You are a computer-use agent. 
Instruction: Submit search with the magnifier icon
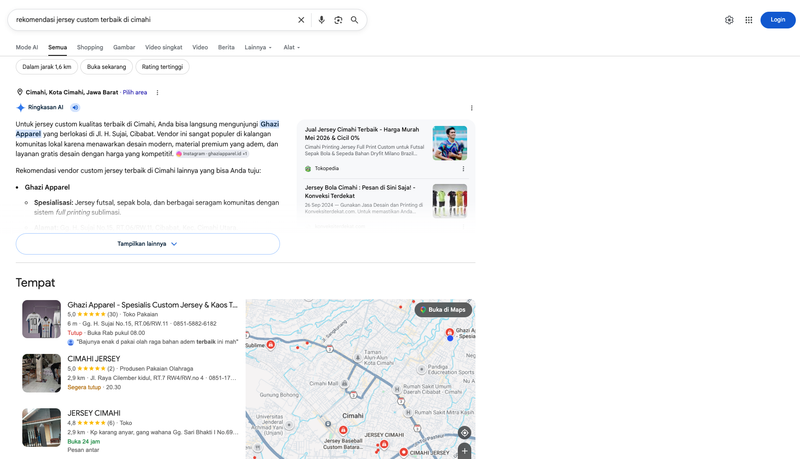(x=355, y=20)
